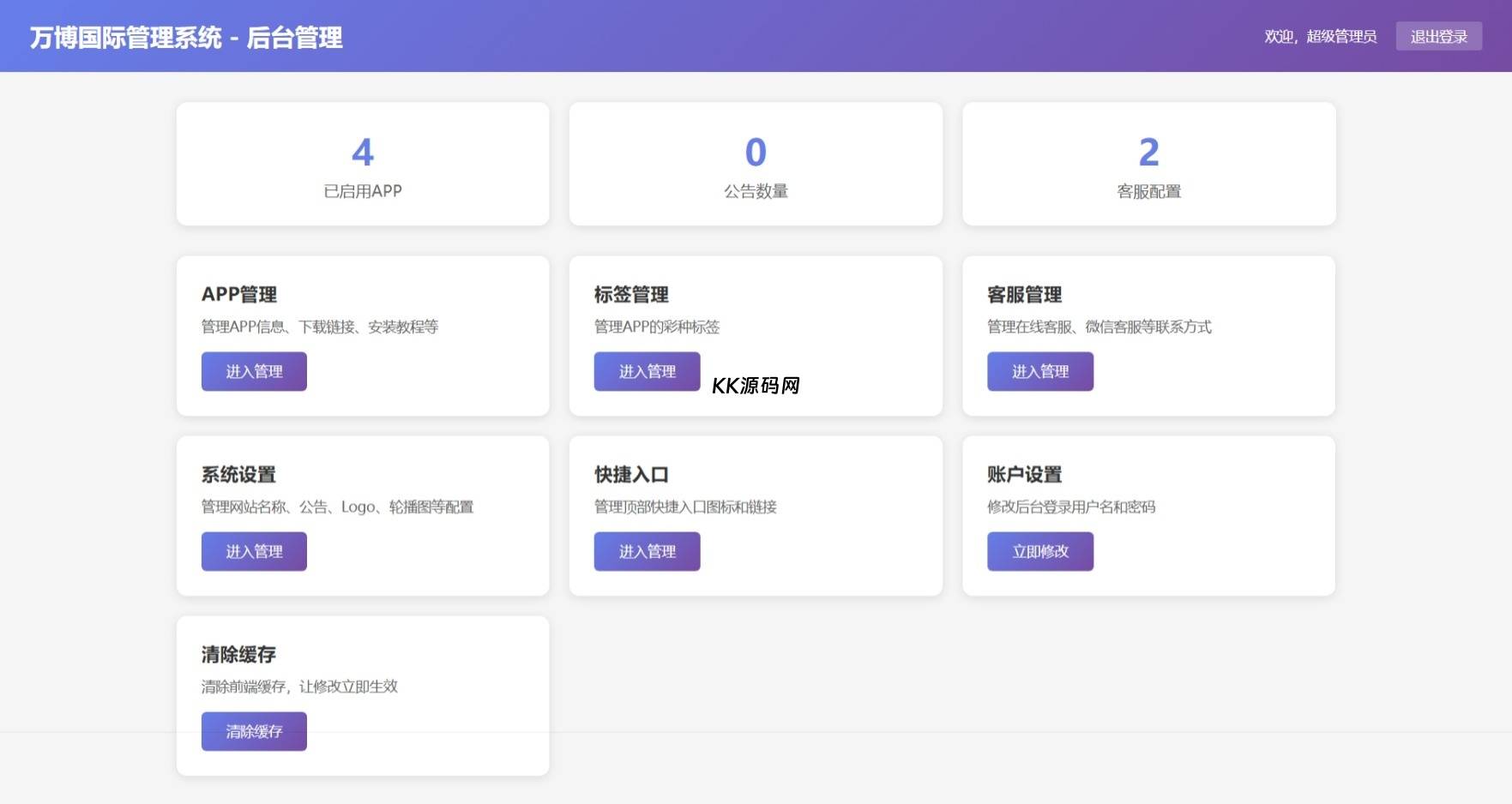Click the KK源码网 watermark text

[756, 386]
